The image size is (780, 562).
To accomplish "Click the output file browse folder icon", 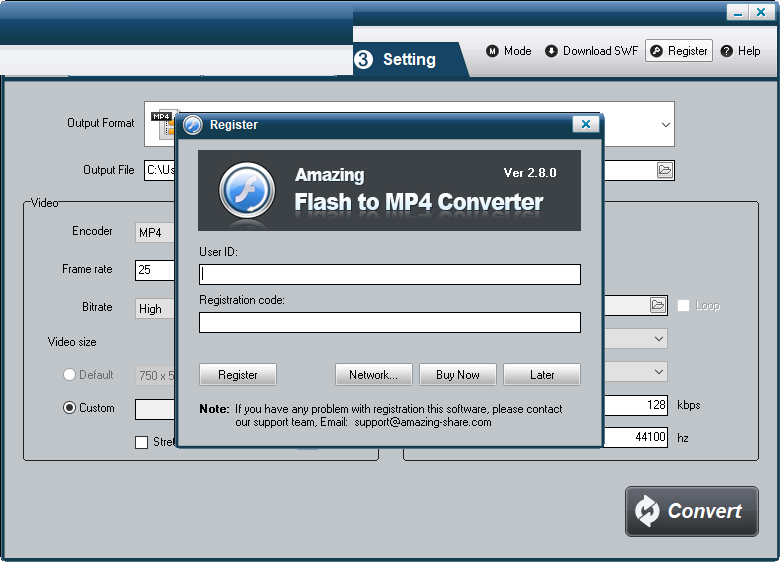I will (665, 170).
